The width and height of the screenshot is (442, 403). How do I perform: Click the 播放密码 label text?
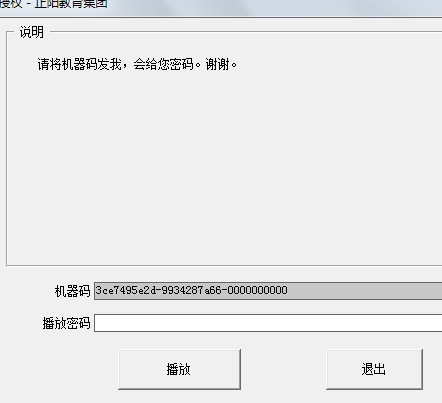tap(66, 323)
